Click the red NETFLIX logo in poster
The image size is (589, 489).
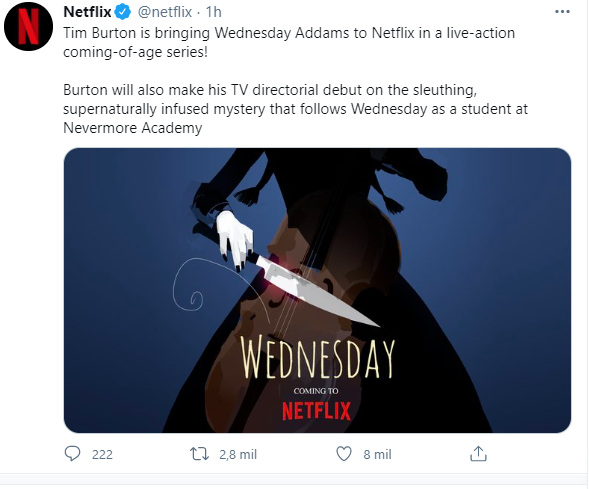point(316,411)
